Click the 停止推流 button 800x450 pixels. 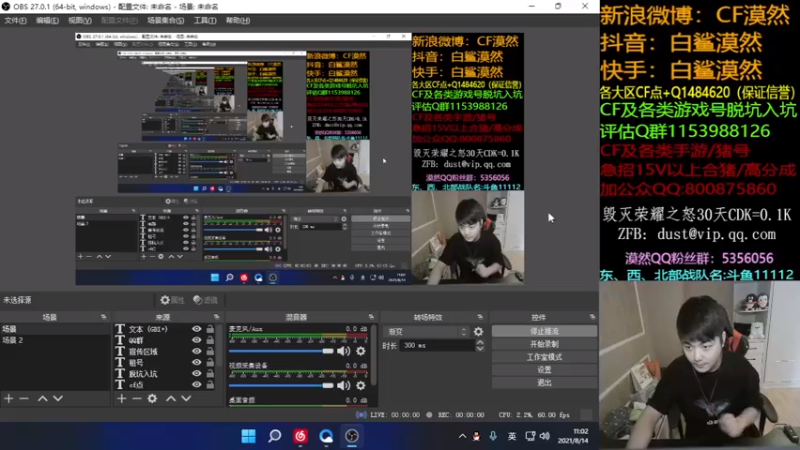coord(544,332)
